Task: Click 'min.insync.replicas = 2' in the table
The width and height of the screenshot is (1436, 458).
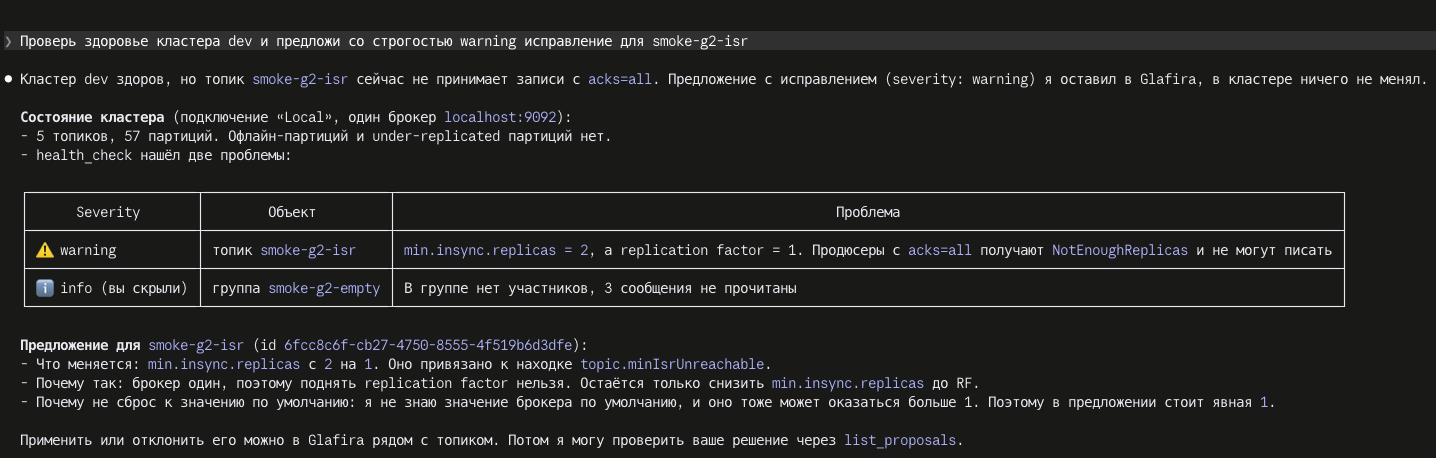Action: [x=496, y=250]
